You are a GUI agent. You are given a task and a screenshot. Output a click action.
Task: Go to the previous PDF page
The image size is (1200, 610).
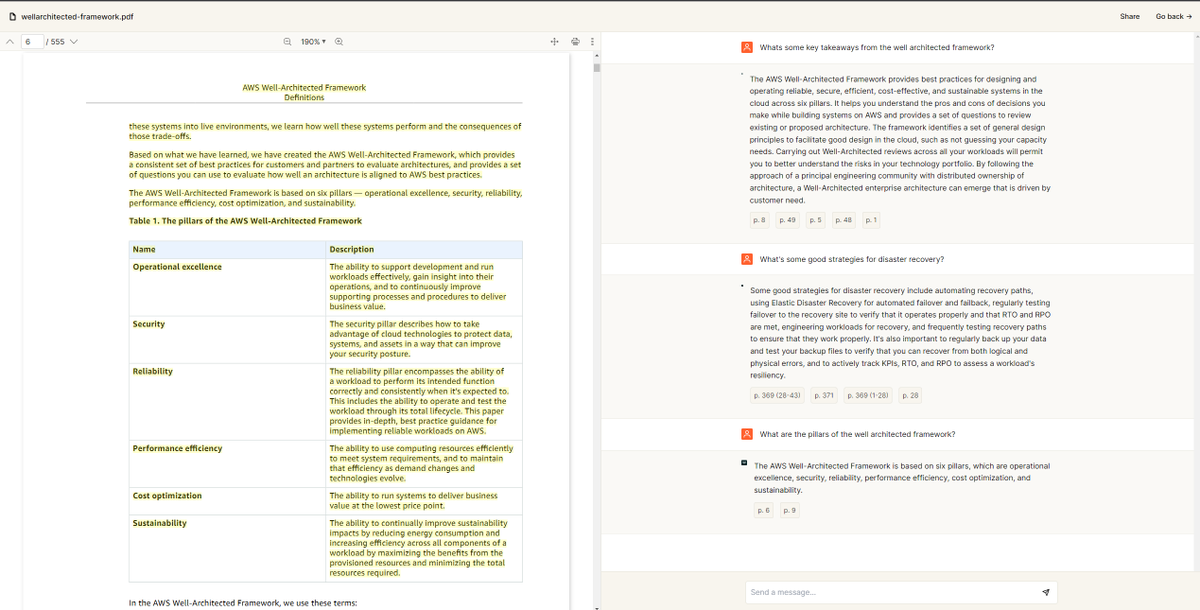pyautogui.click(x=10, y=41)
